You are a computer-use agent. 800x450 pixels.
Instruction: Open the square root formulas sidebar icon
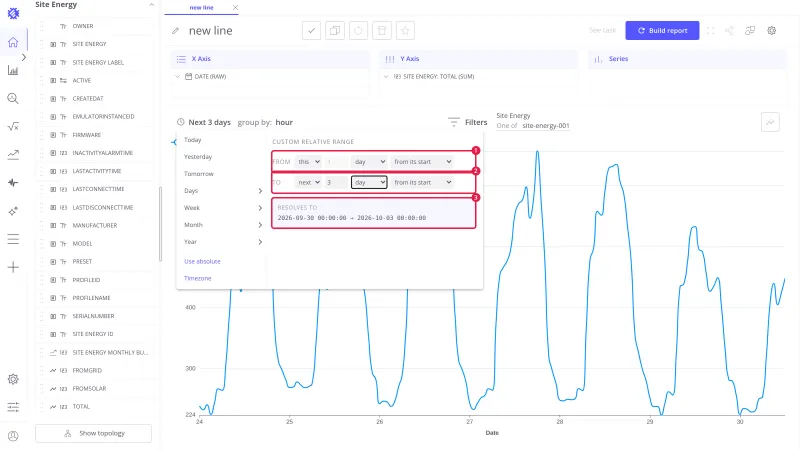click(13, 127)
